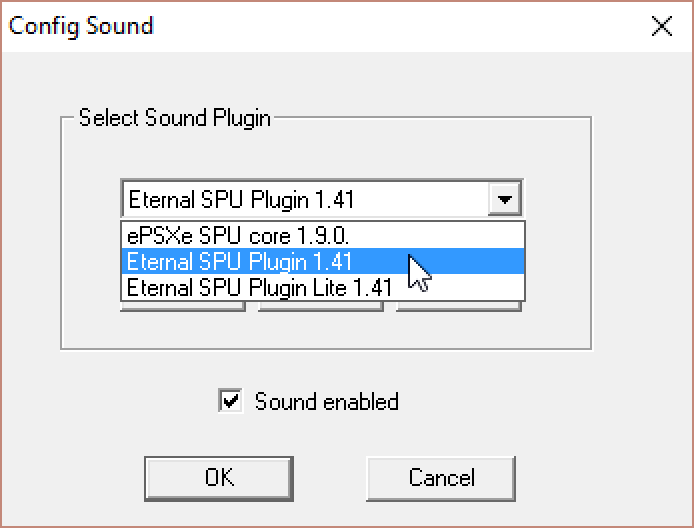Click the Sound enabled label text

326,402
